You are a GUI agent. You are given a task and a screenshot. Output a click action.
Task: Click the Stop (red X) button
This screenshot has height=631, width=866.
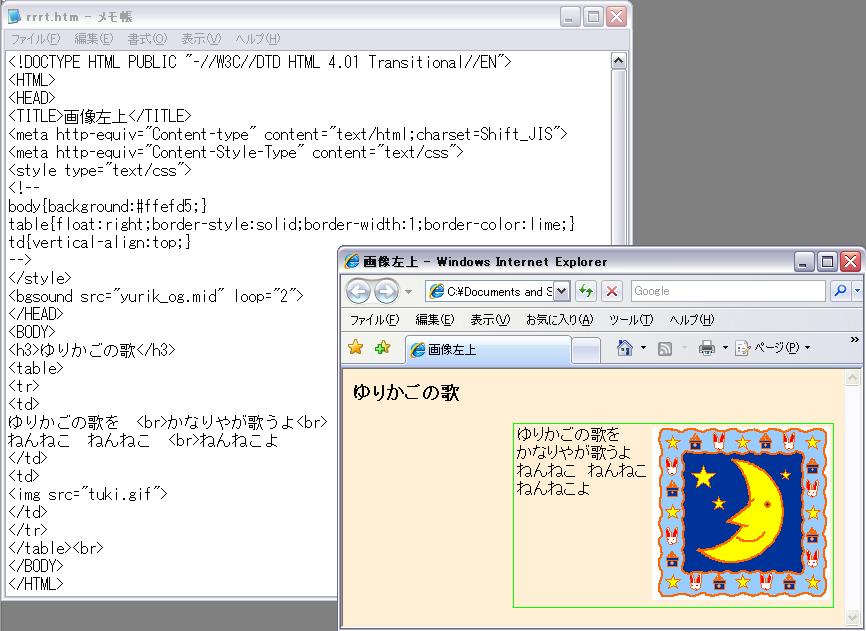click(x=611, y=291)
